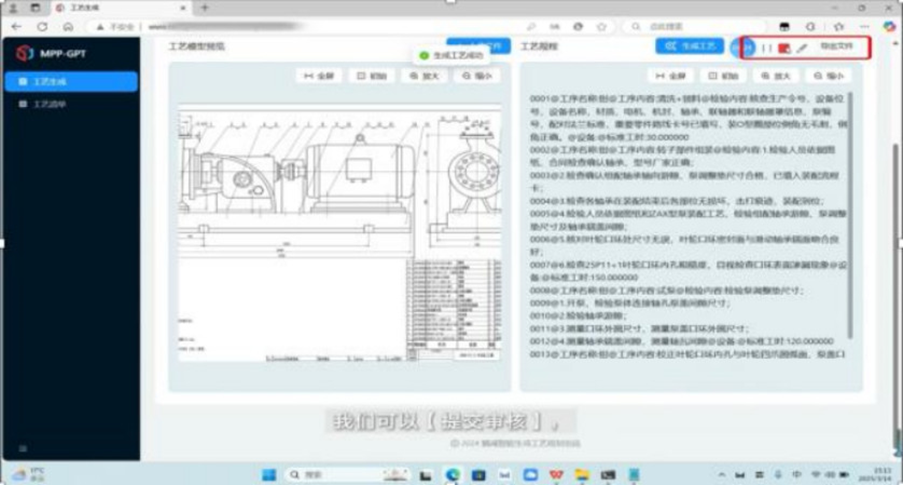Open the browser favorites list icon

[x=838, y=26]
